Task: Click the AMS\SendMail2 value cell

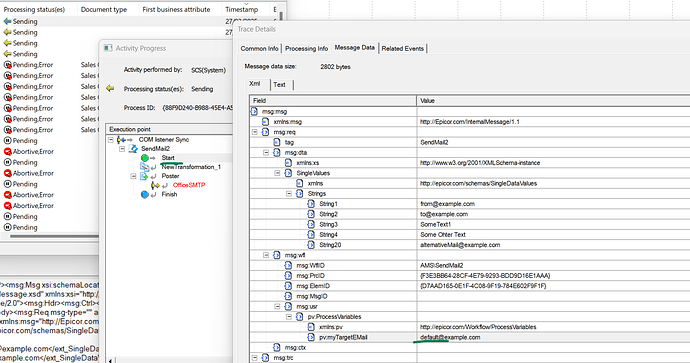Action: (x=553, y=265)
